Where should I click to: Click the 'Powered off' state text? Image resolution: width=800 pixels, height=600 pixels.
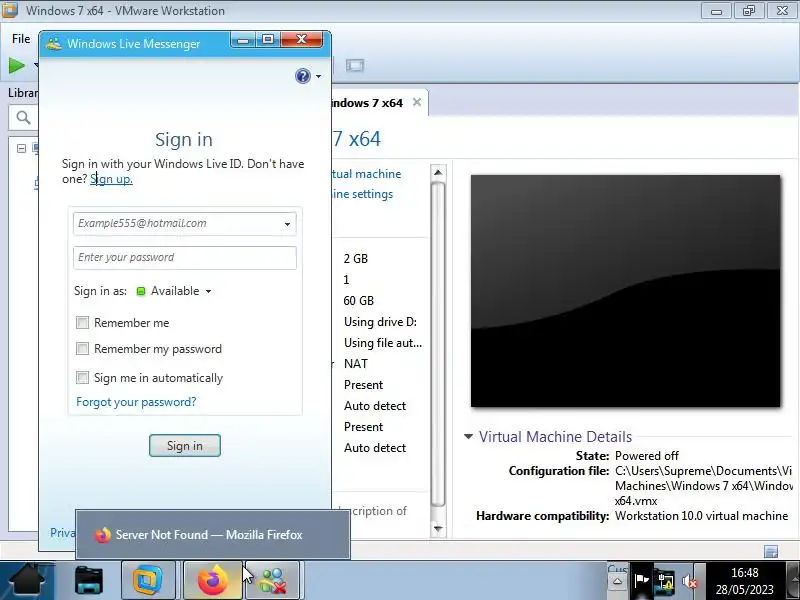[x=647, y=456]
